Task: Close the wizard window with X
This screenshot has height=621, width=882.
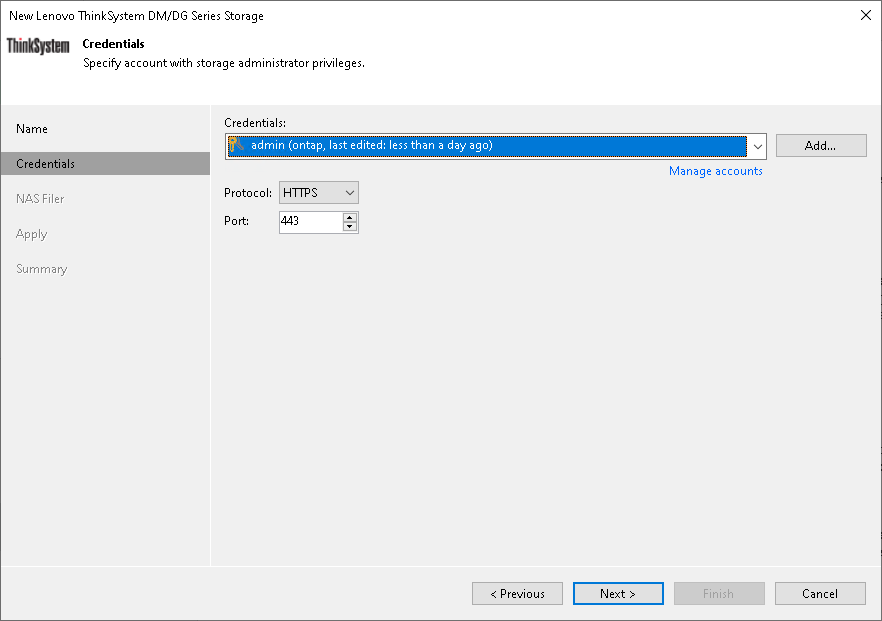Action: tap(865, 15)
